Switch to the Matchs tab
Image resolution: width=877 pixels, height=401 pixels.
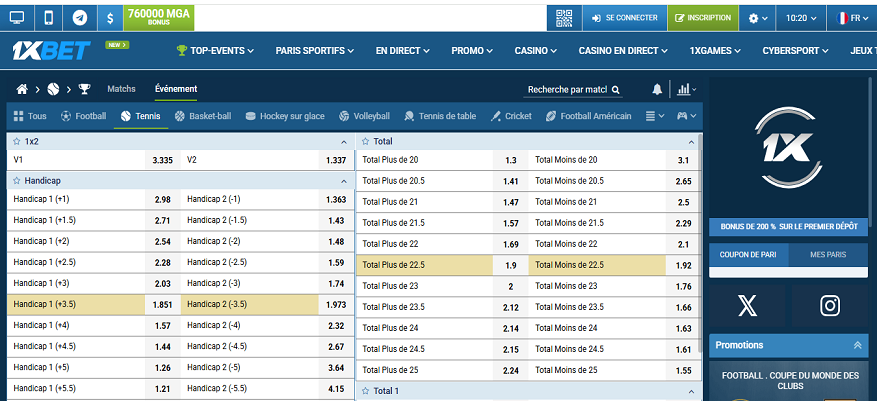121,89
